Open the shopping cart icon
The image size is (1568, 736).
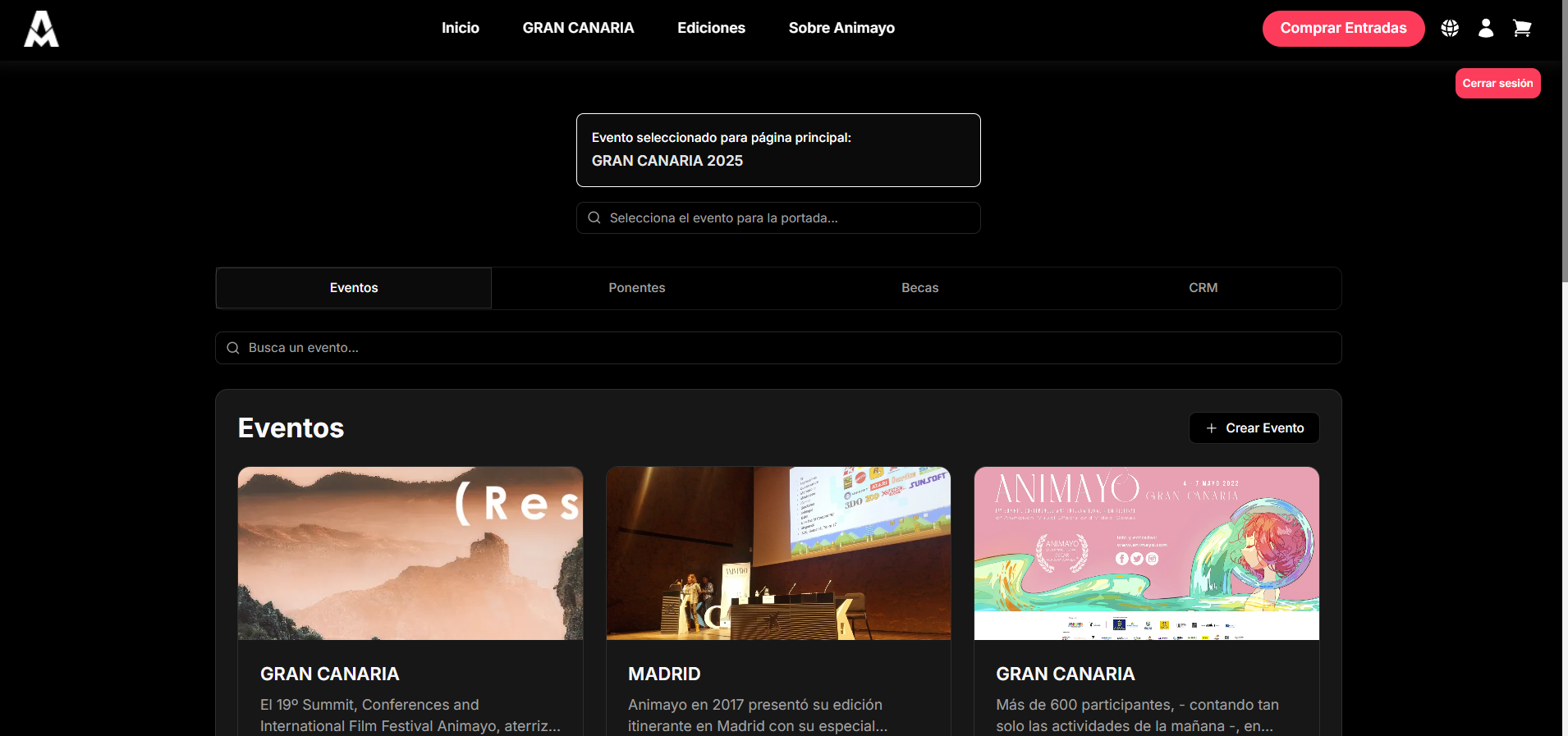point(1522,29)
